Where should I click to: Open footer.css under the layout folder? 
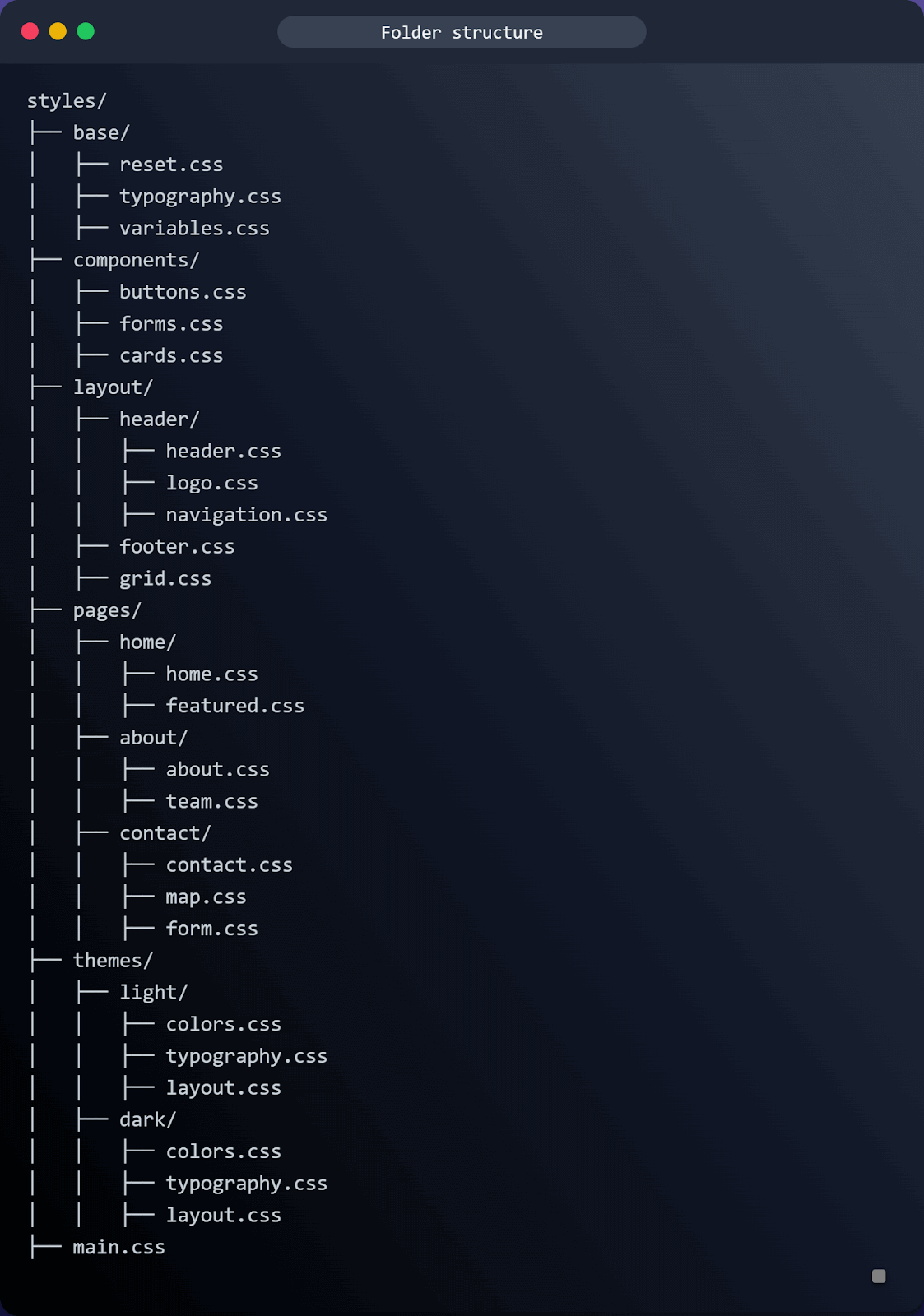177,546
